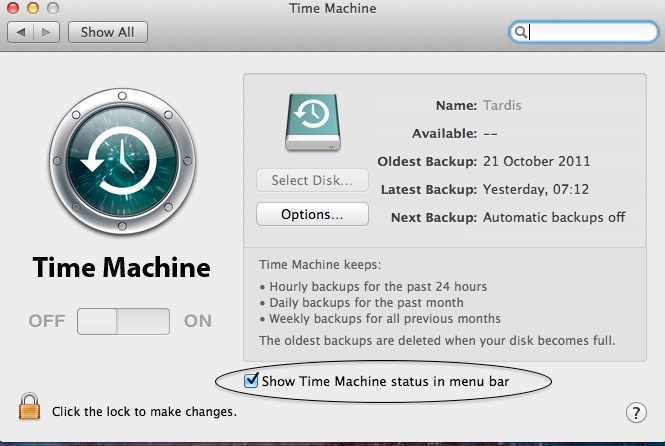Flip the Time Machine OFF/ON switch
This screenshot has height=446, width=665.
tap(124, 321)
